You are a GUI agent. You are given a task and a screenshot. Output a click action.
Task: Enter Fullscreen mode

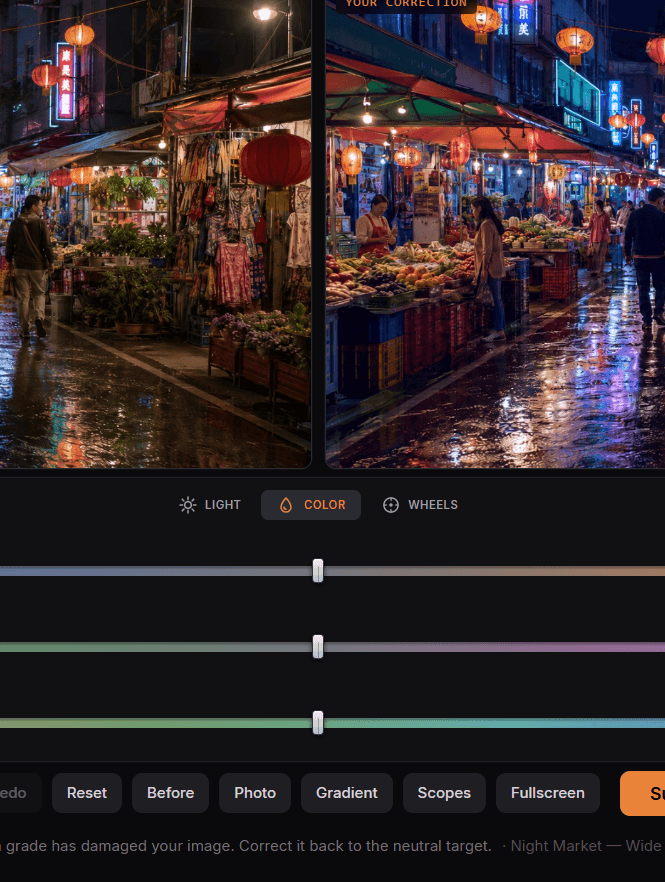tap(547, 793)
